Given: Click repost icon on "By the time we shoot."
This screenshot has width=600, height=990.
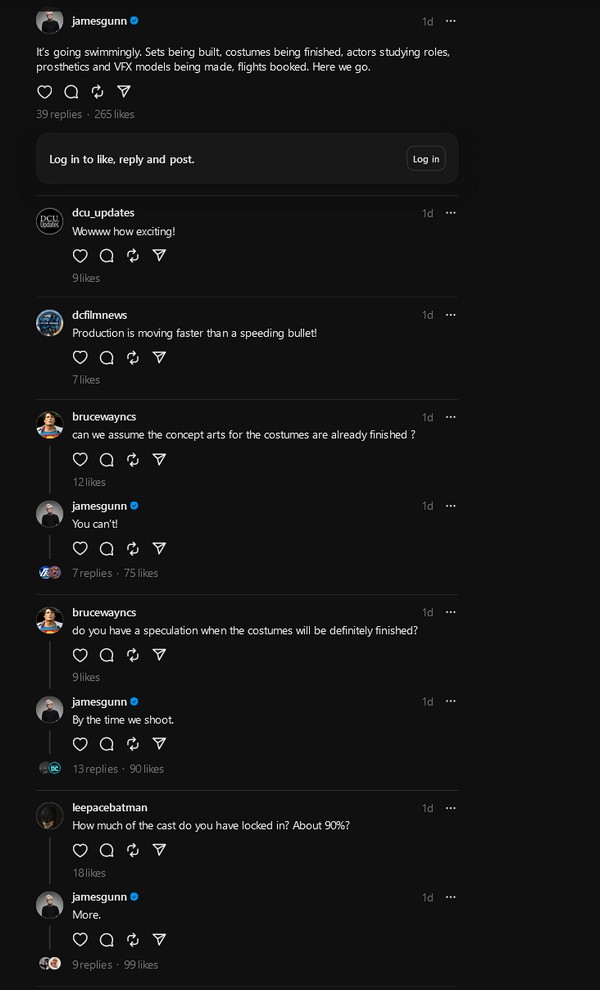Looking at the screenshot, I should [133, 744].
